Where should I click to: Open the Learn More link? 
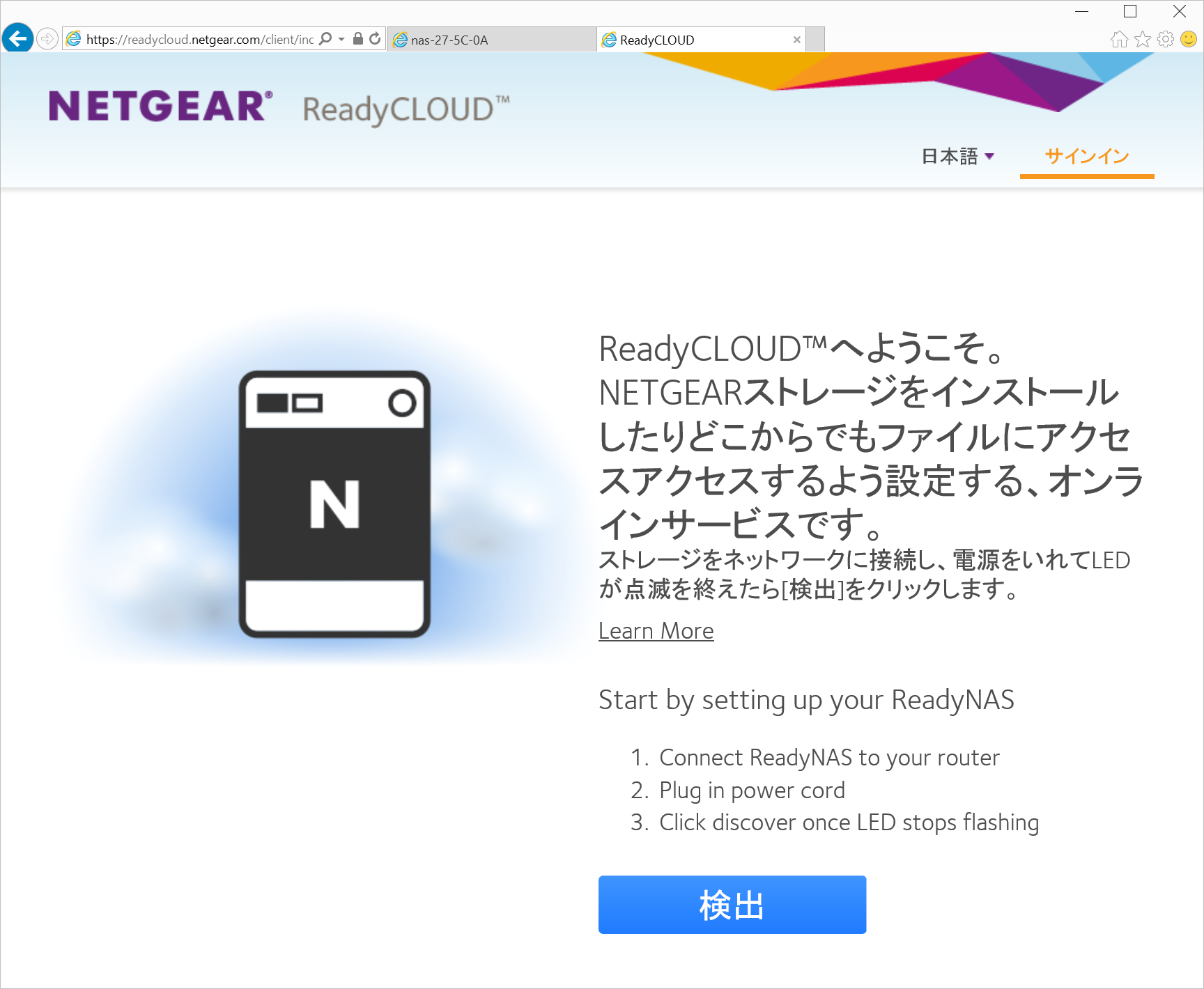[x=656, y=631]
